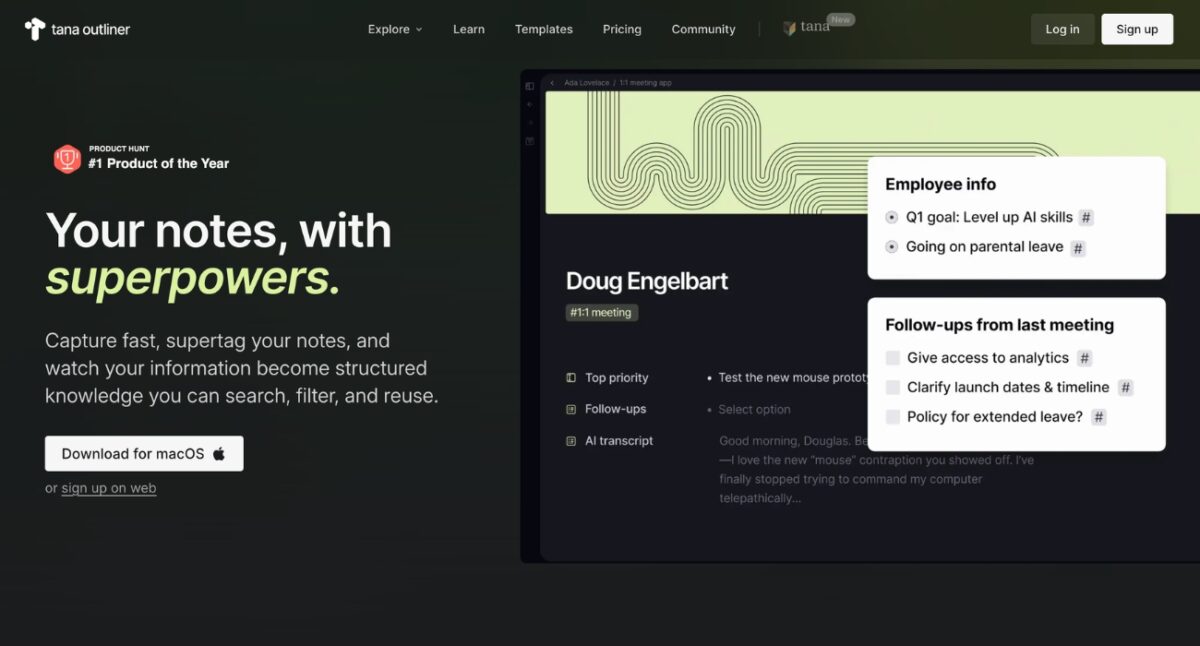Viewport: 1200px width, 646px height.
Task: Click Test the new mouse prototype text
Action: point(792,378)
